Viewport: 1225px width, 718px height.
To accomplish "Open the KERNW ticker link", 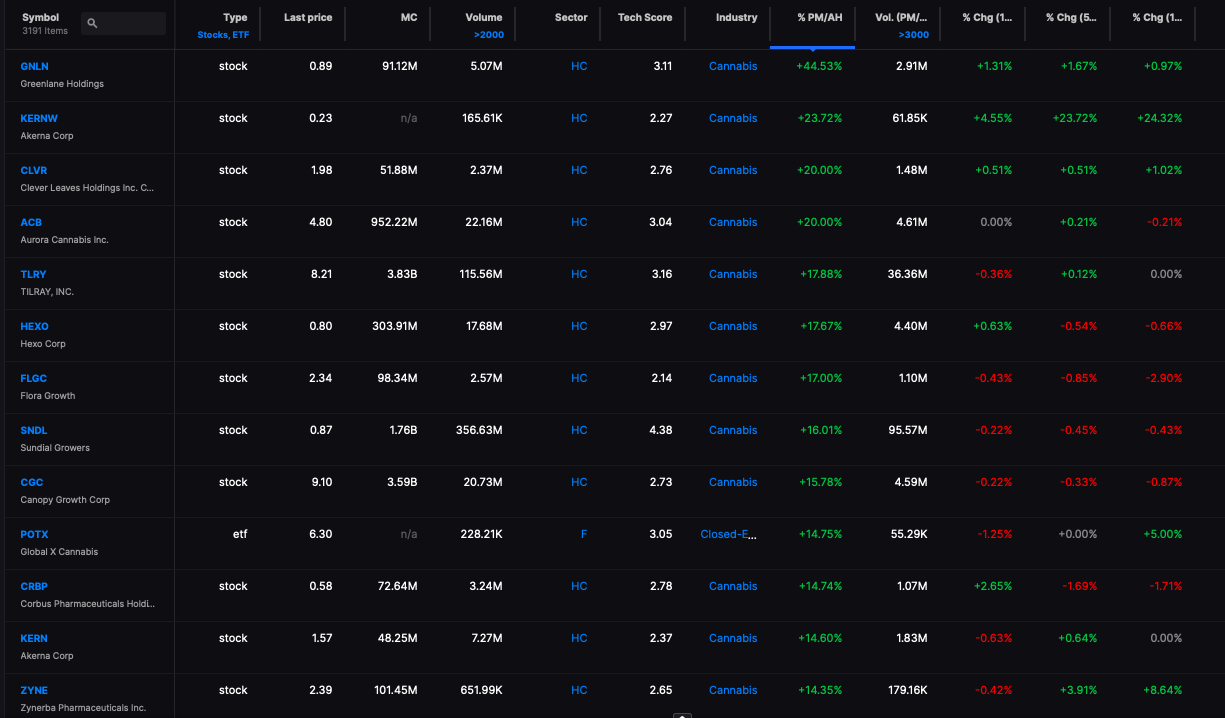I will point(39,118).
